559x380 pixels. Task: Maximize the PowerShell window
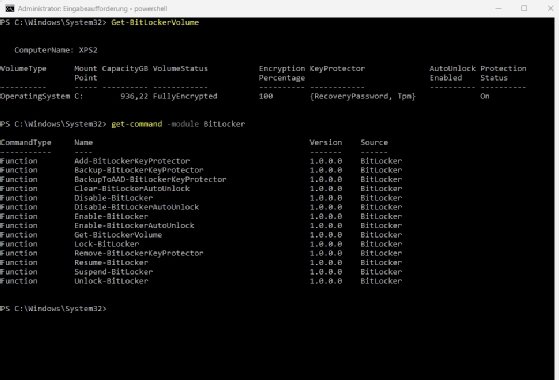[524, 8]
